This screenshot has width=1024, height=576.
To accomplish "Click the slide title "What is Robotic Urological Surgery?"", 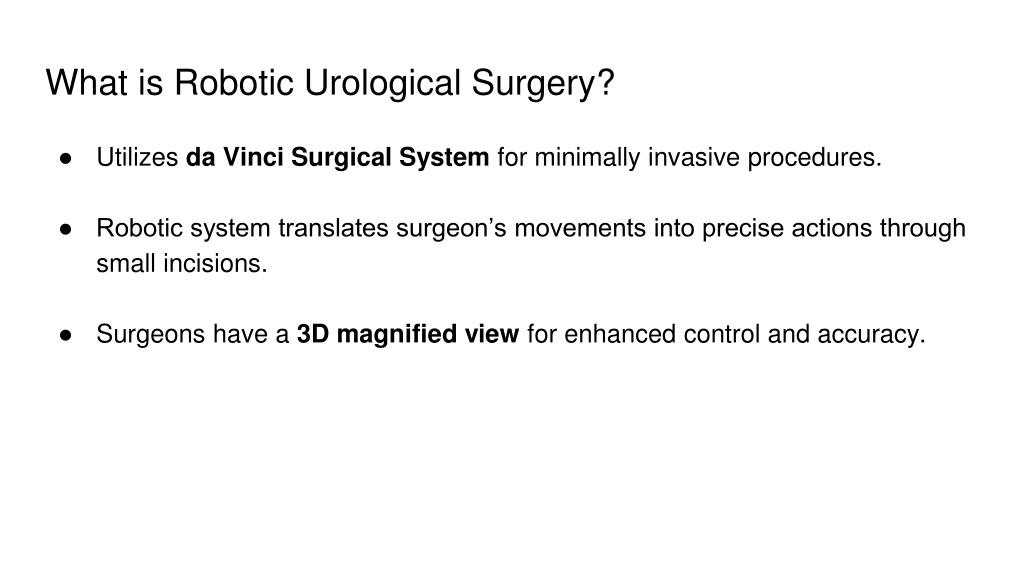I will [x=330, y=84].
